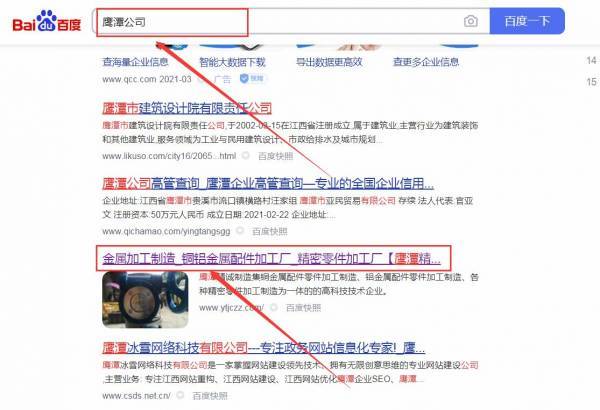Click the circle icon after likuso.com URL
Viewport: 600px width, 410px height.
246,155
